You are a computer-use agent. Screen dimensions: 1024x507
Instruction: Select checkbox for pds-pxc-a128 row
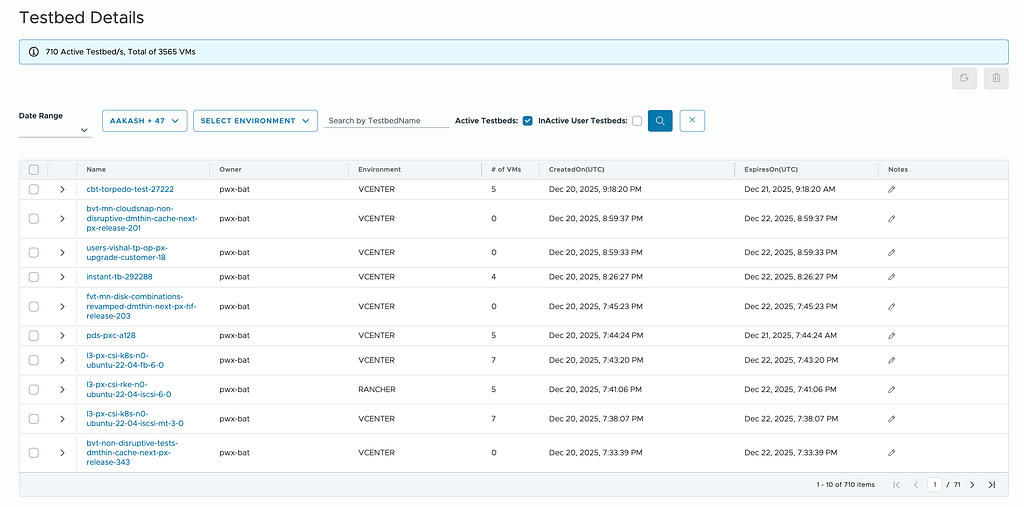(34, 336)
